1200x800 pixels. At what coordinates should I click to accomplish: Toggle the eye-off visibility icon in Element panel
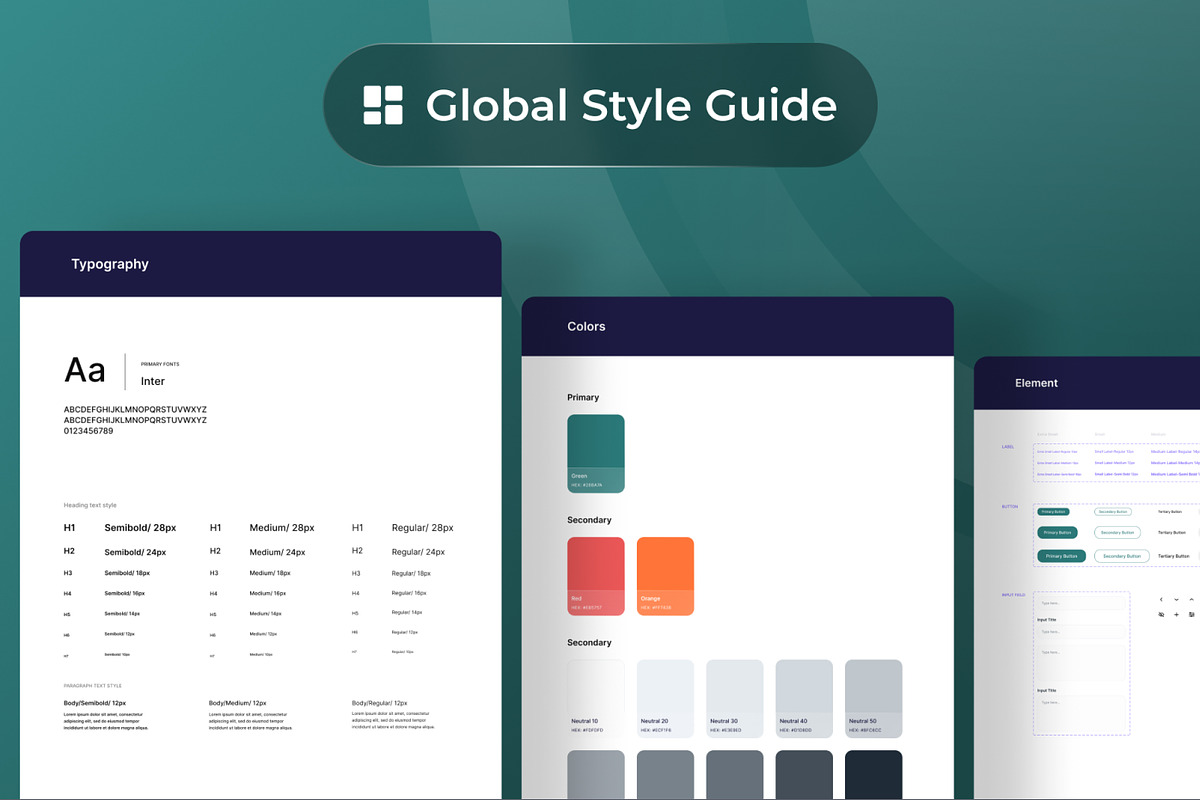pos(1161,614)
